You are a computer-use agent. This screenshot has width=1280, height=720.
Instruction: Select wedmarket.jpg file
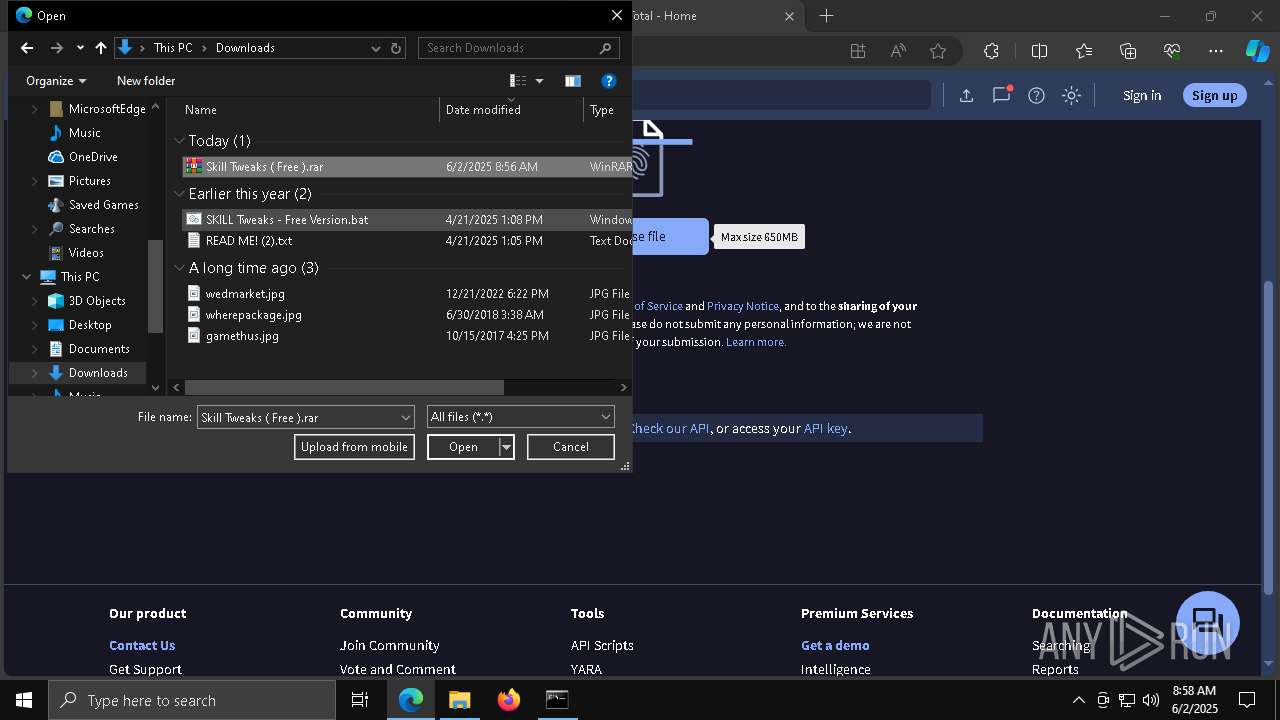407,294
